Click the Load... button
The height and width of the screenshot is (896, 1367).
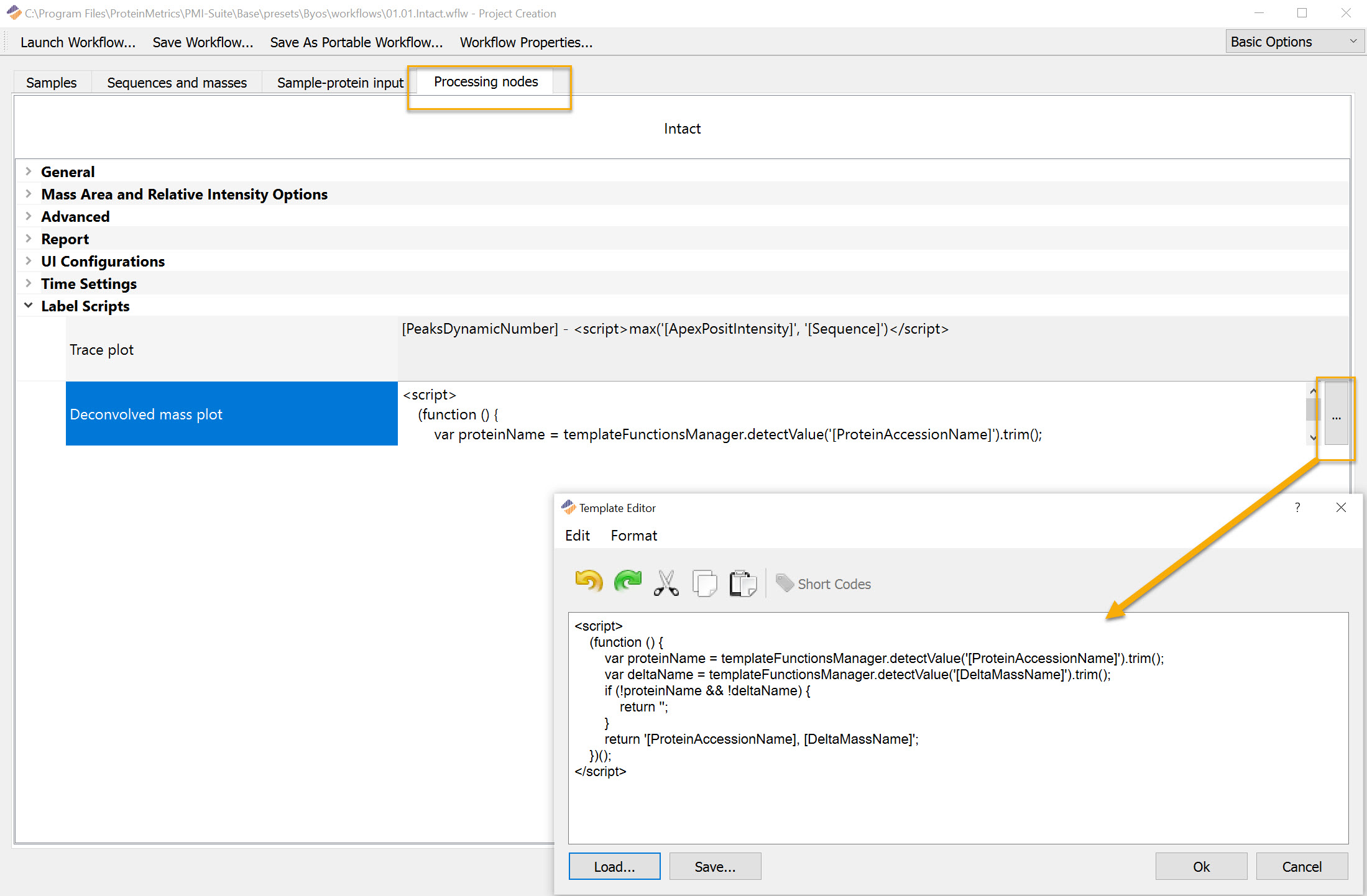click(x=614, y=867)
